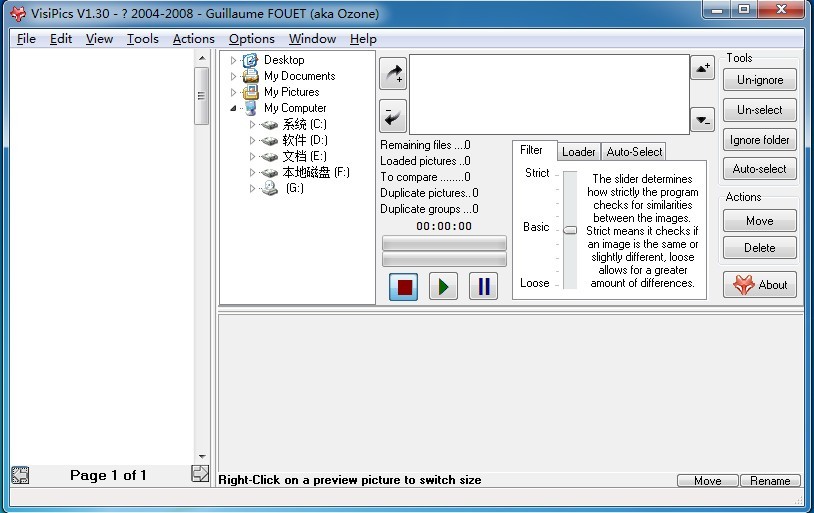Click the next page icon beside Page 1 of 1
Image resolution: width=814 pixels, height=513 pixels.
200,475
